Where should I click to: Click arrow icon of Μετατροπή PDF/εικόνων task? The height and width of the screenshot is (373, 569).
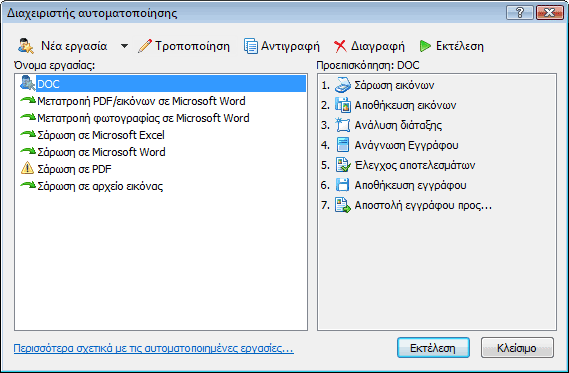tap(28, 100)
